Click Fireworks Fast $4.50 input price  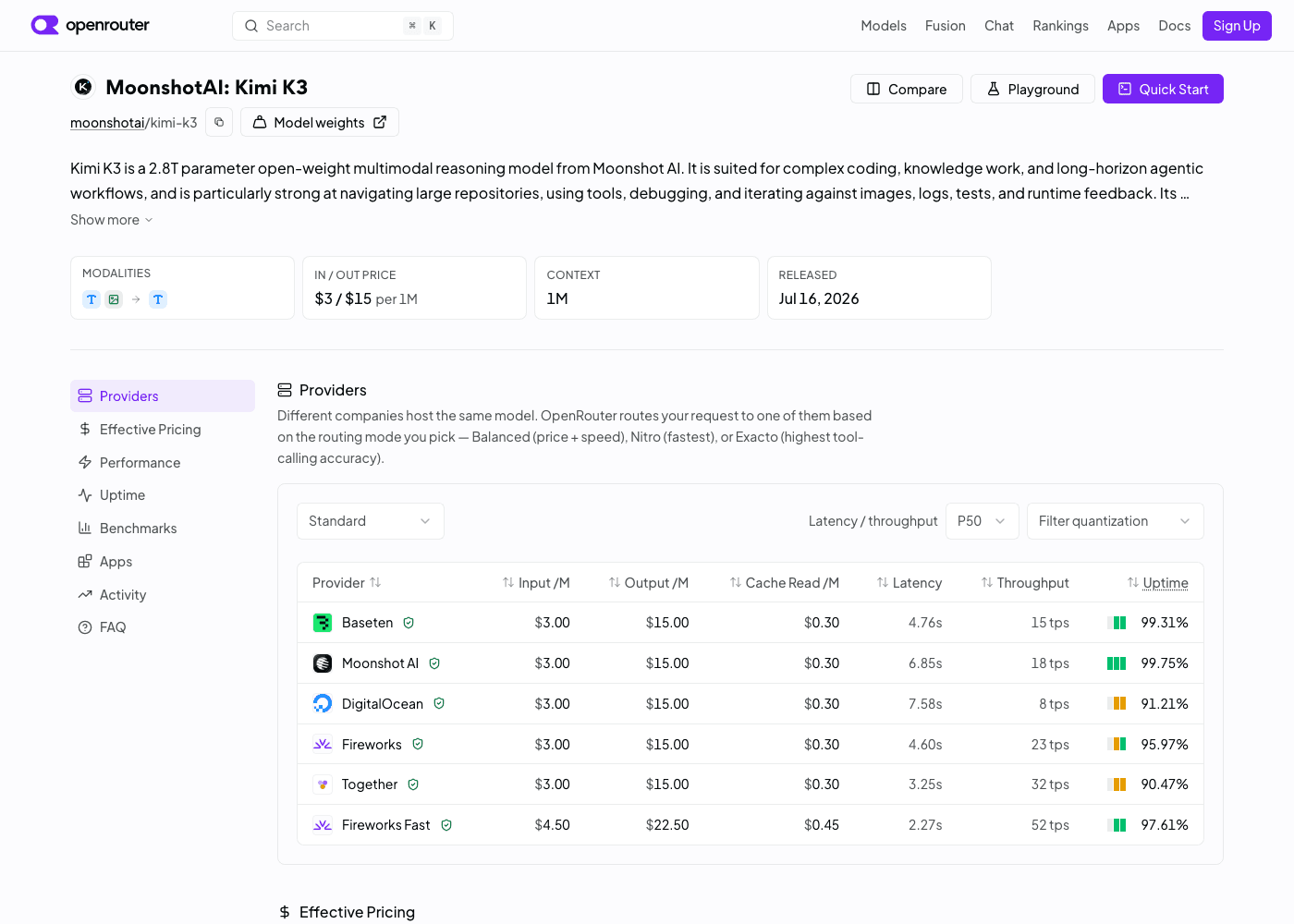(x=552, y=825)
